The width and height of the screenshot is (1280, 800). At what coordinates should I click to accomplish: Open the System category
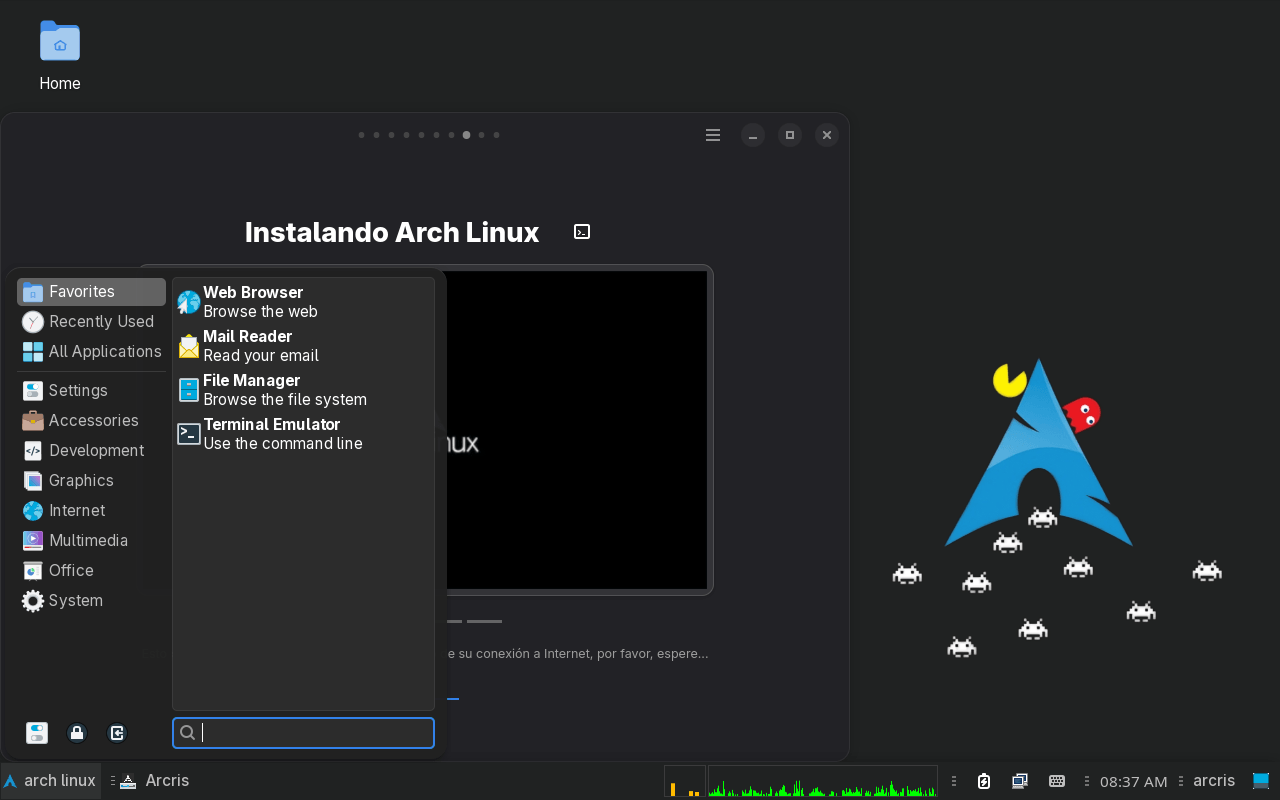point(92,601)
